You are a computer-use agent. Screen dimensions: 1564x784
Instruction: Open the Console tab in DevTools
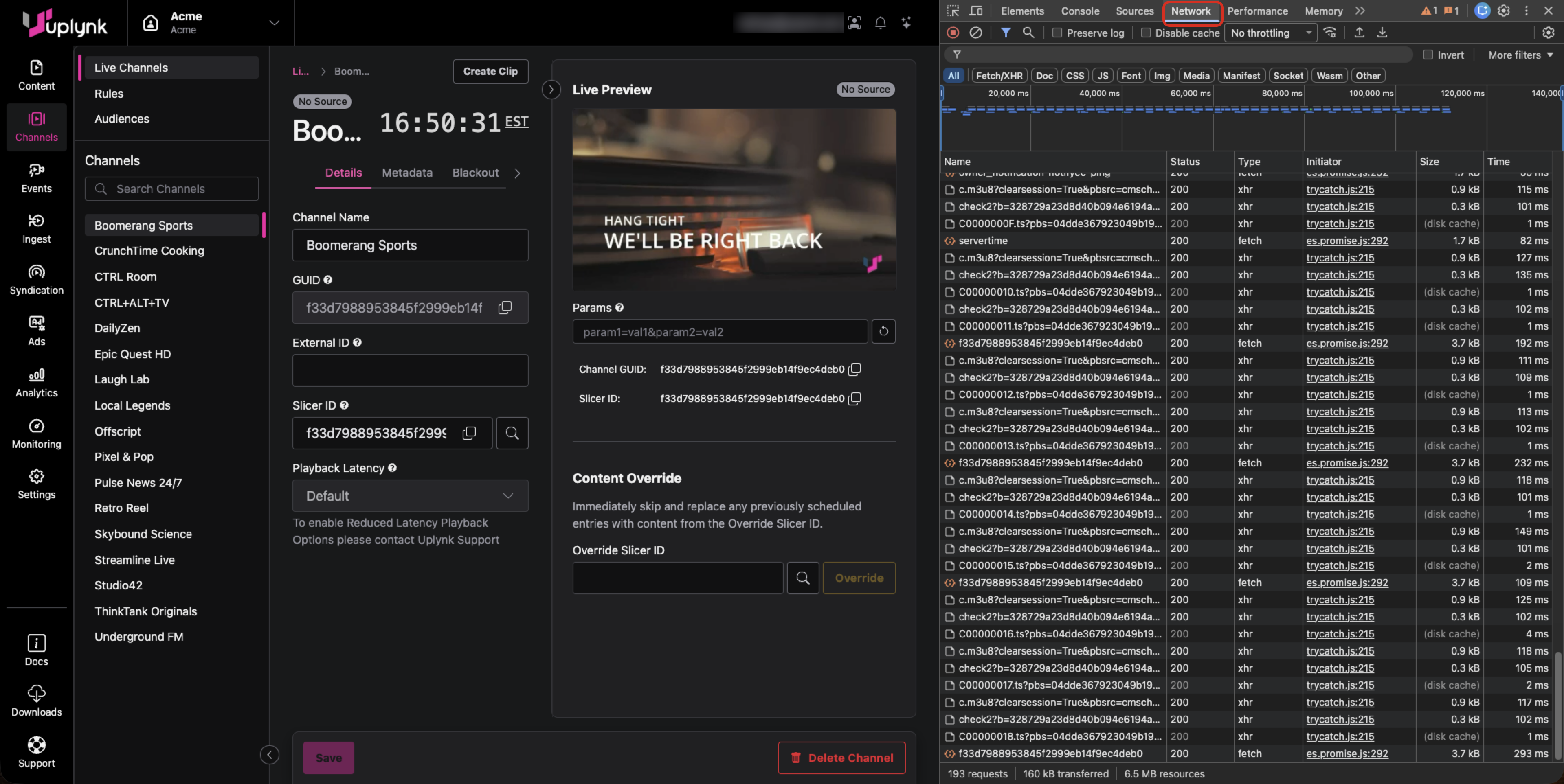[1080, 11]
